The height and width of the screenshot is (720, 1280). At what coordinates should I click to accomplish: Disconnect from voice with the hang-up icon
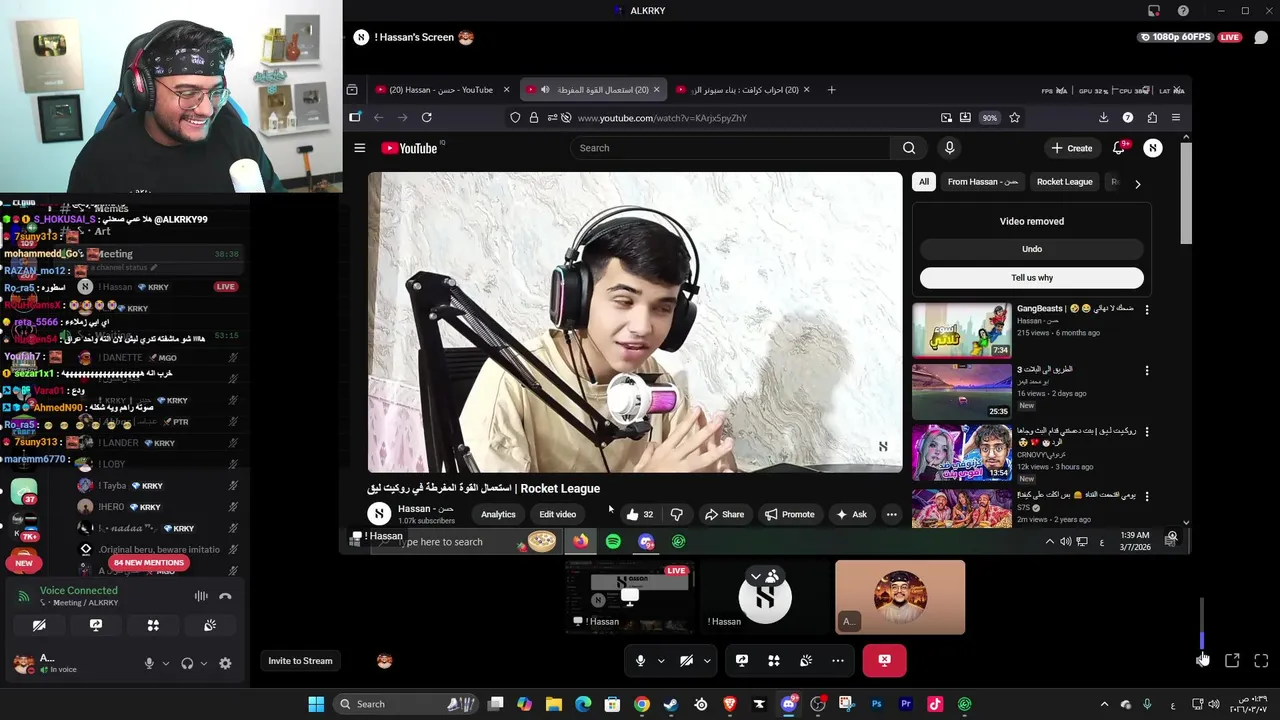pyautogui.click(x=225, y=596)
